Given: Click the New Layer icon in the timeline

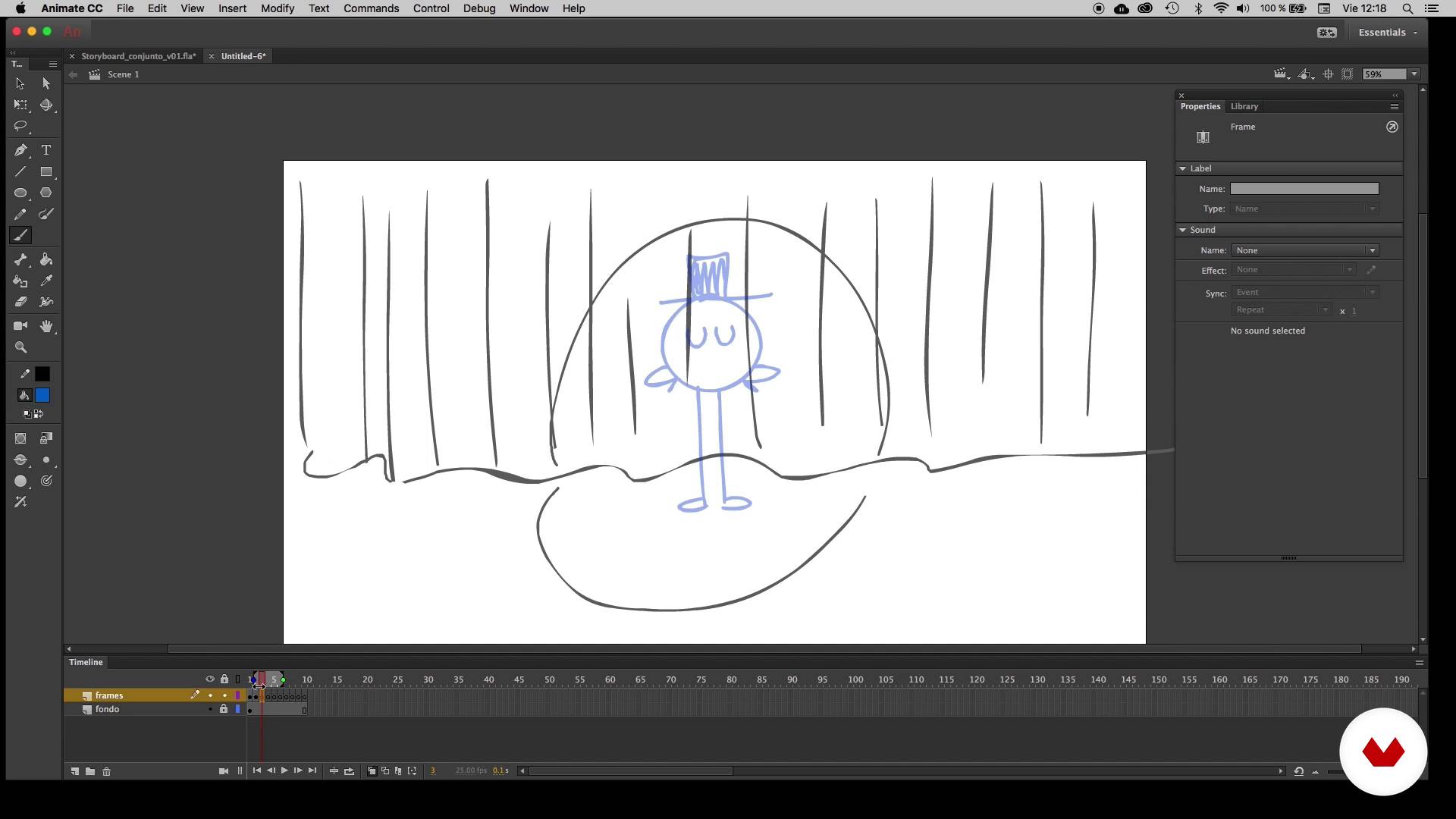Looking at the screenshot, I should (74, 771).
